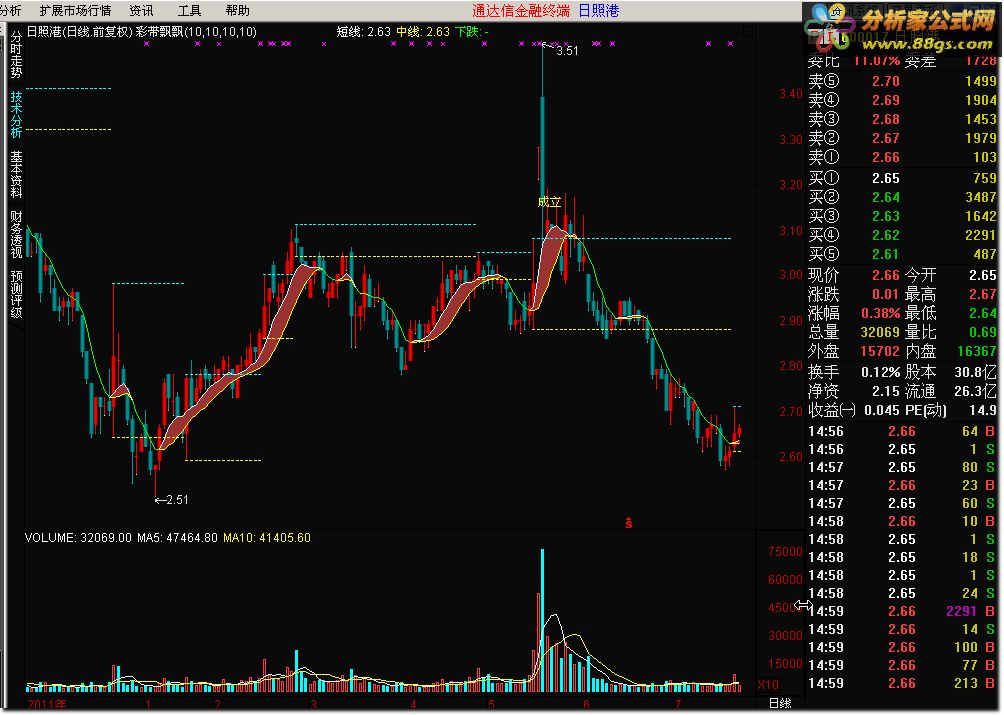
Task: Click the 2.51 low price label
Action: (x=177, y=499)
